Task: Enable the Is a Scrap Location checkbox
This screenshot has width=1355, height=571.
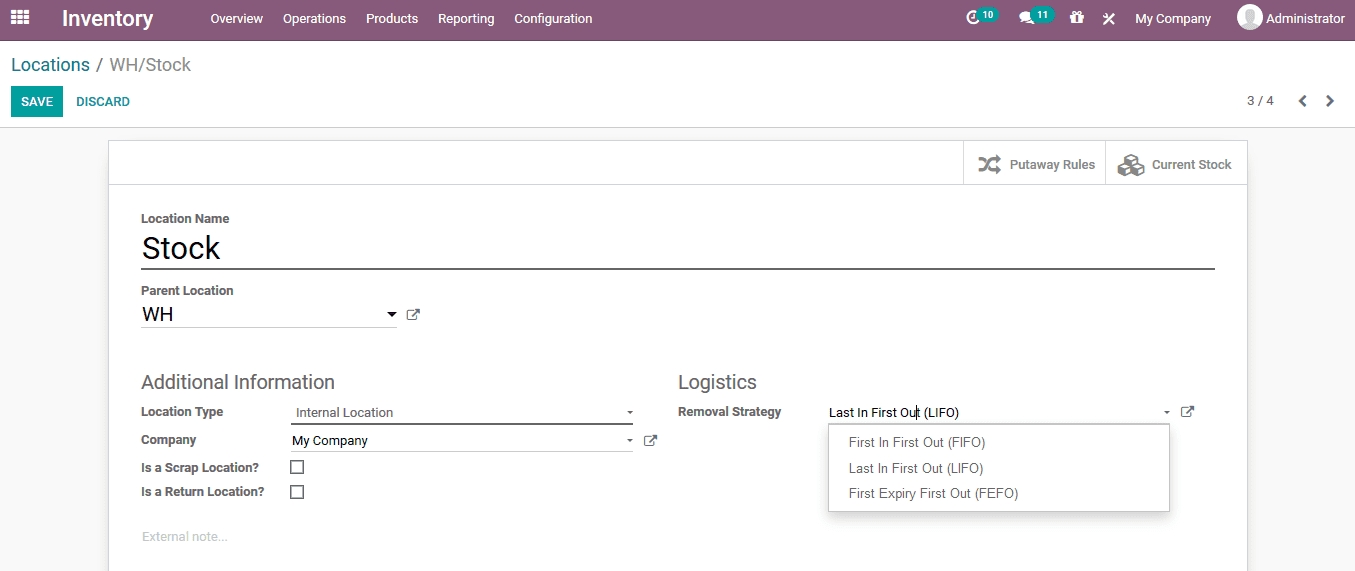Action: [297, 467]
